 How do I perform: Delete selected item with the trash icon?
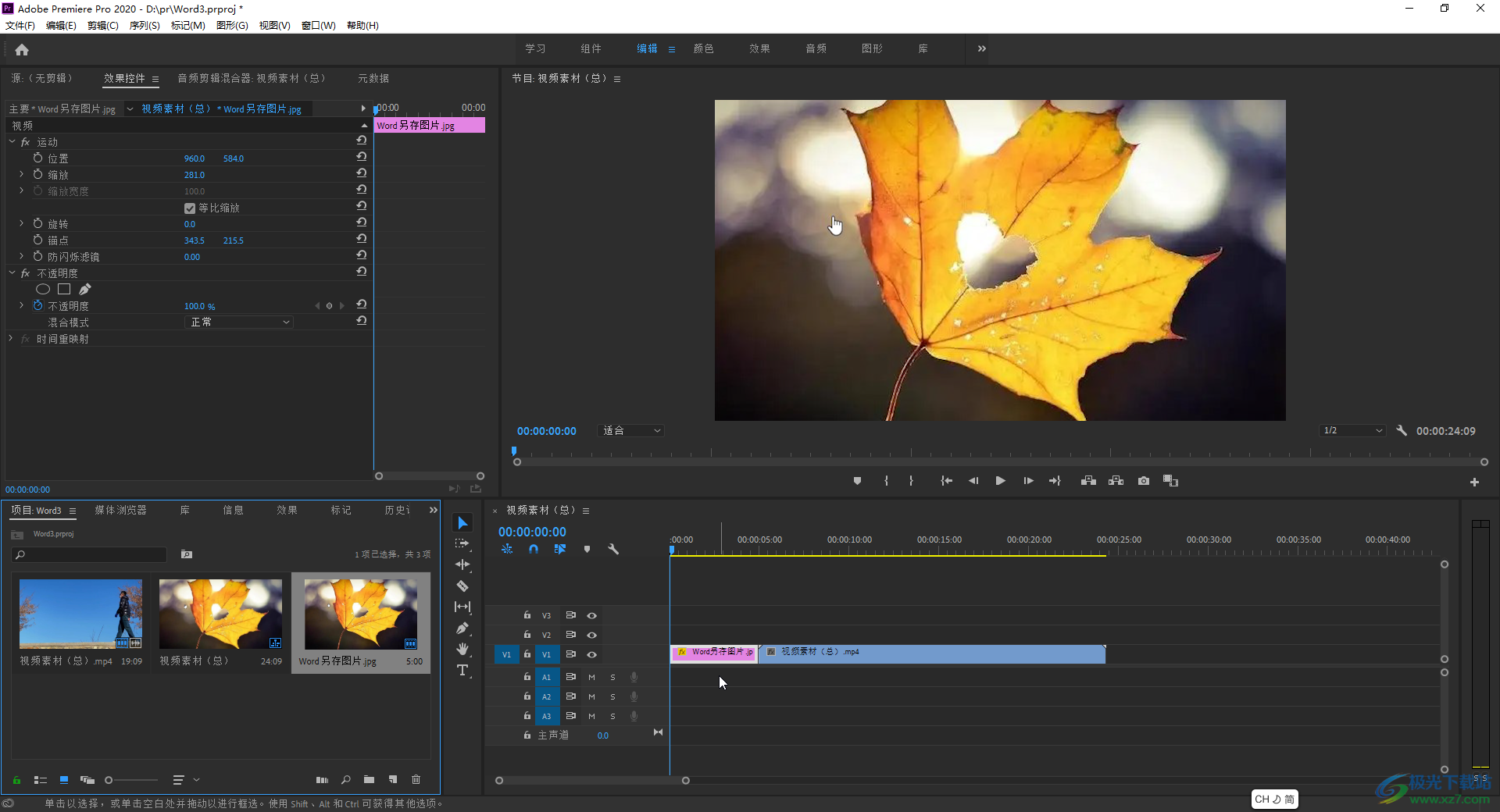pos(416,779)
